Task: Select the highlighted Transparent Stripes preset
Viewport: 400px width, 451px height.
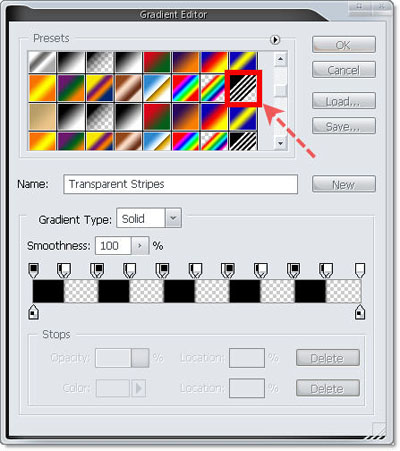Action: pos(243,88)
